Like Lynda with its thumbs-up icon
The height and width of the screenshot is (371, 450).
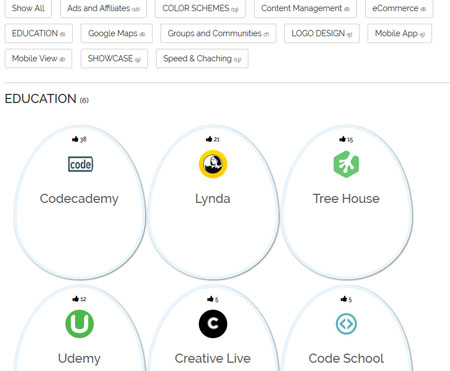tap(209, 139)
